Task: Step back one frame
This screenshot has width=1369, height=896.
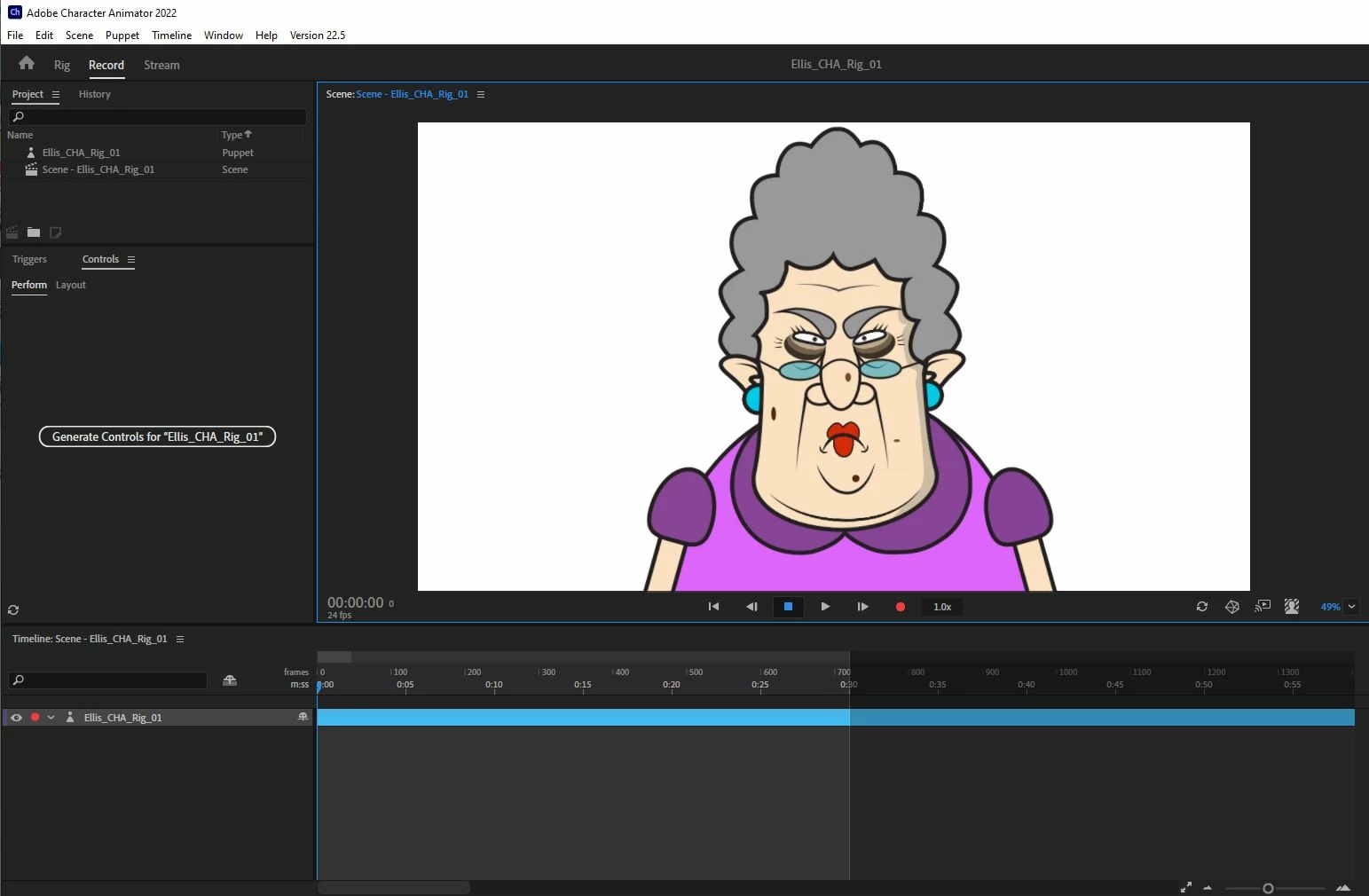Action: point(751,607)
